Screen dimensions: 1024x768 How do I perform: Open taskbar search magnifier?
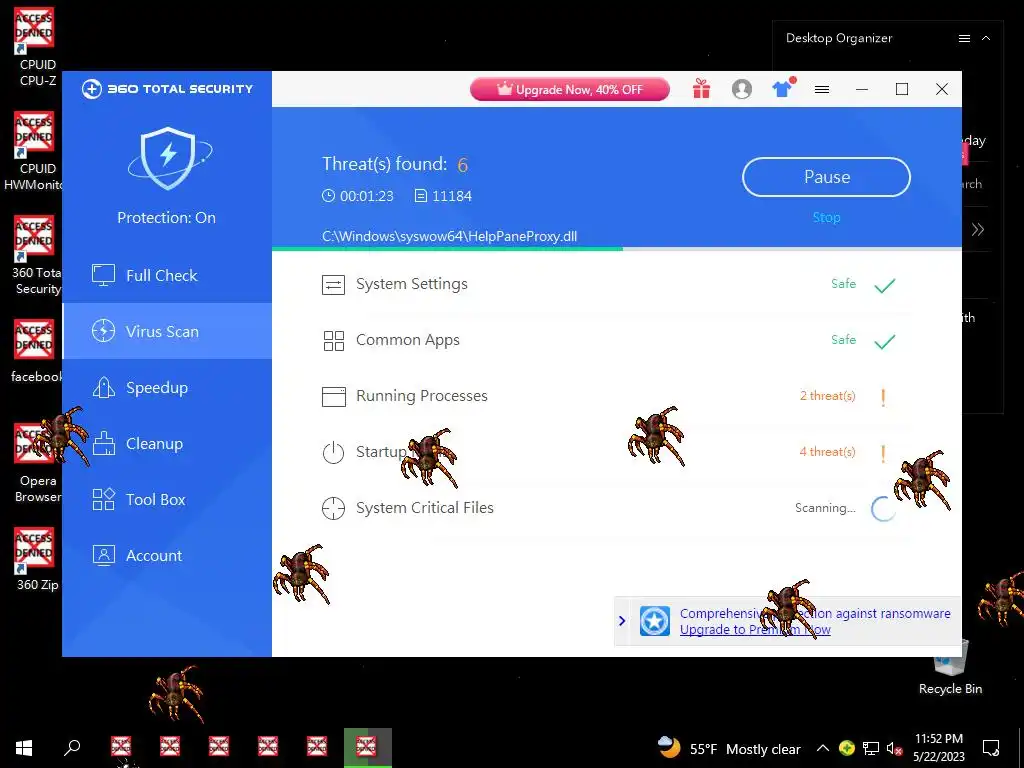coord(72,748)
